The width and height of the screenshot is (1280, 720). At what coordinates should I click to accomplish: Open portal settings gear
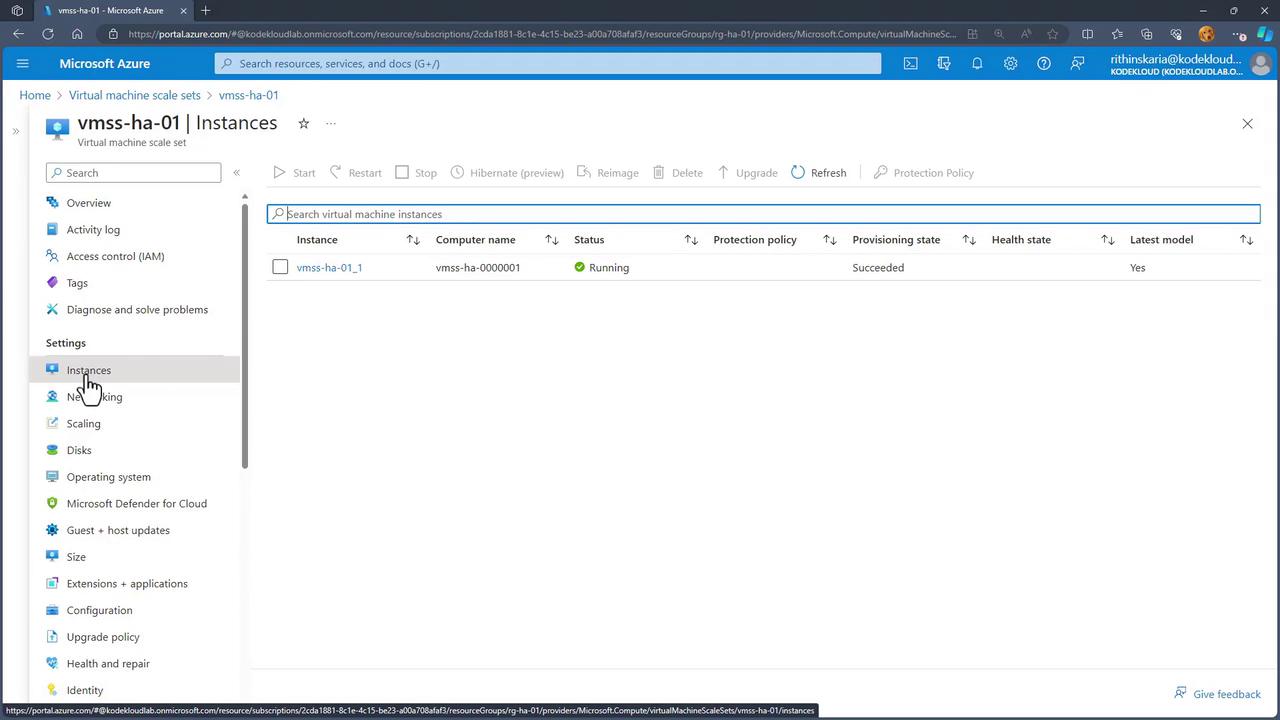[1010, 63]
